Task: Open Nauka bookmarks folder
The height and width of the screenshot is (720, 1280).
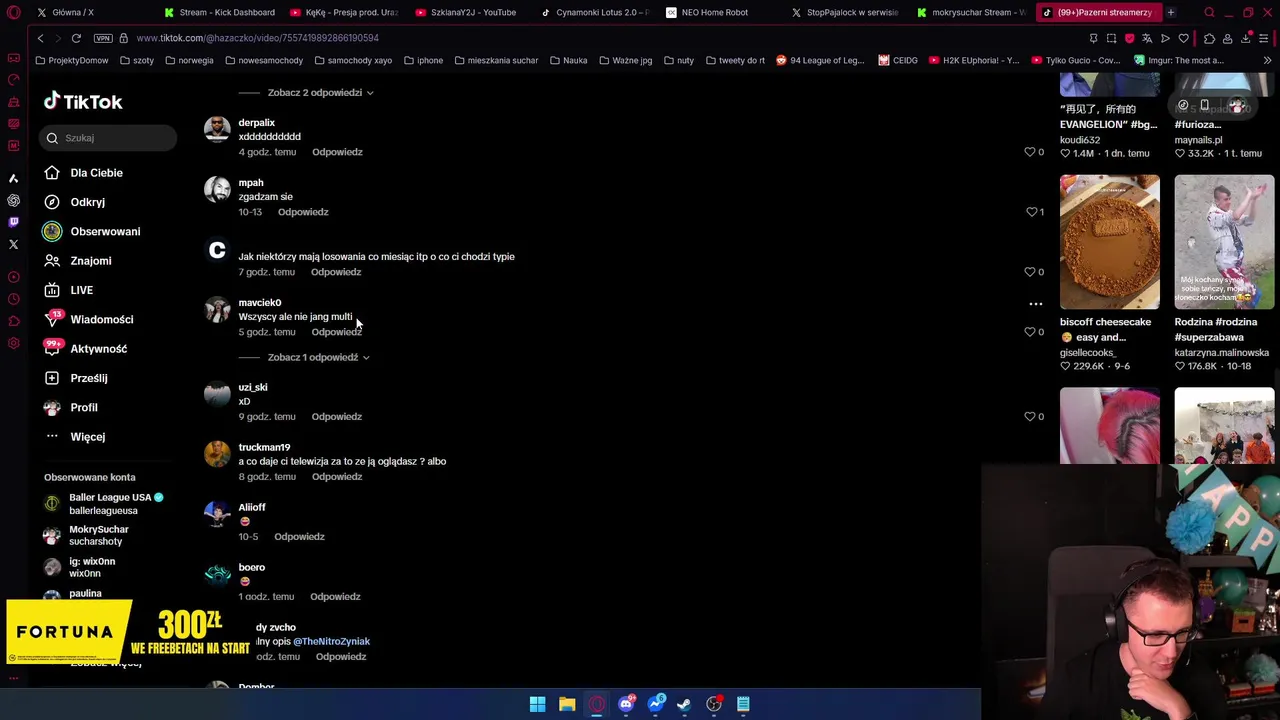Action: click(x=568, y=60)
